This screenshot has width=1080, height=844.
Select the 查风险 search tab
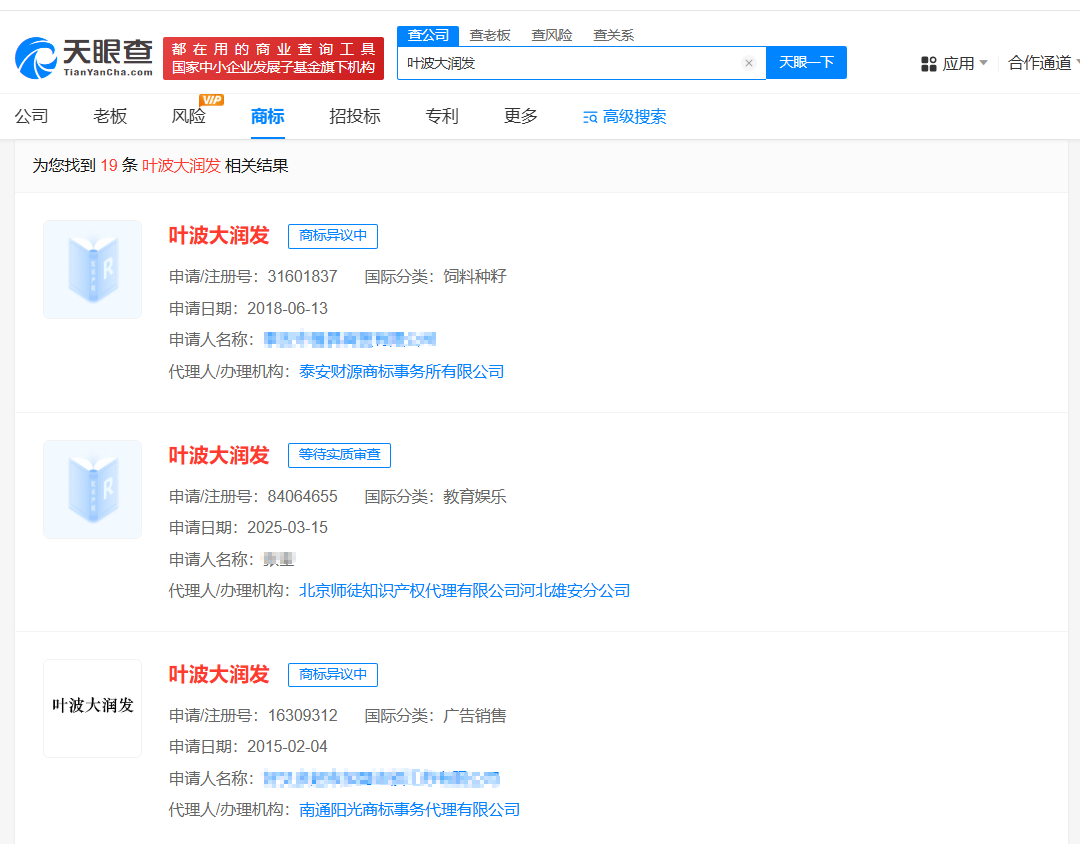pos(552,35)
